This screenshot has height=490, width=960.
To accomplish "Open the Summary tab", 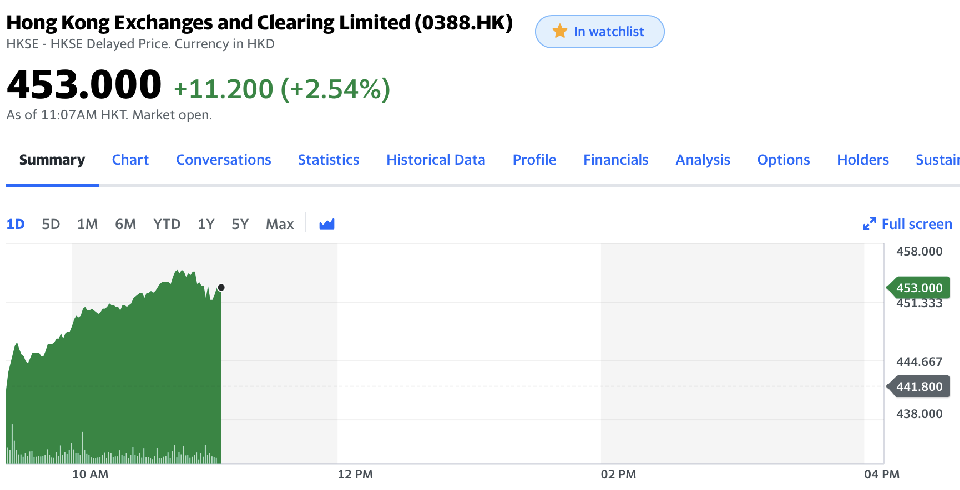I will (52, 160).
